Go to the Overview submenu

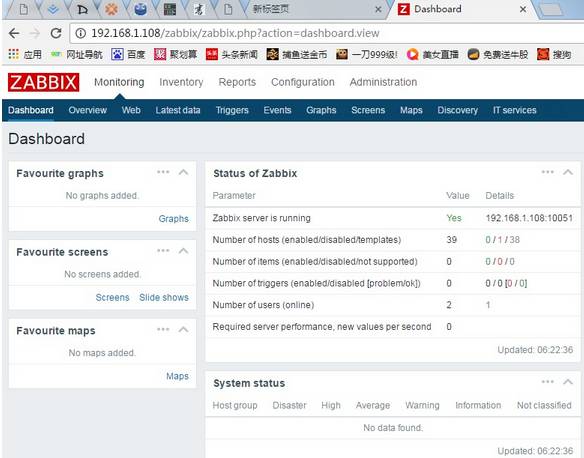click(x=88, y=110)
